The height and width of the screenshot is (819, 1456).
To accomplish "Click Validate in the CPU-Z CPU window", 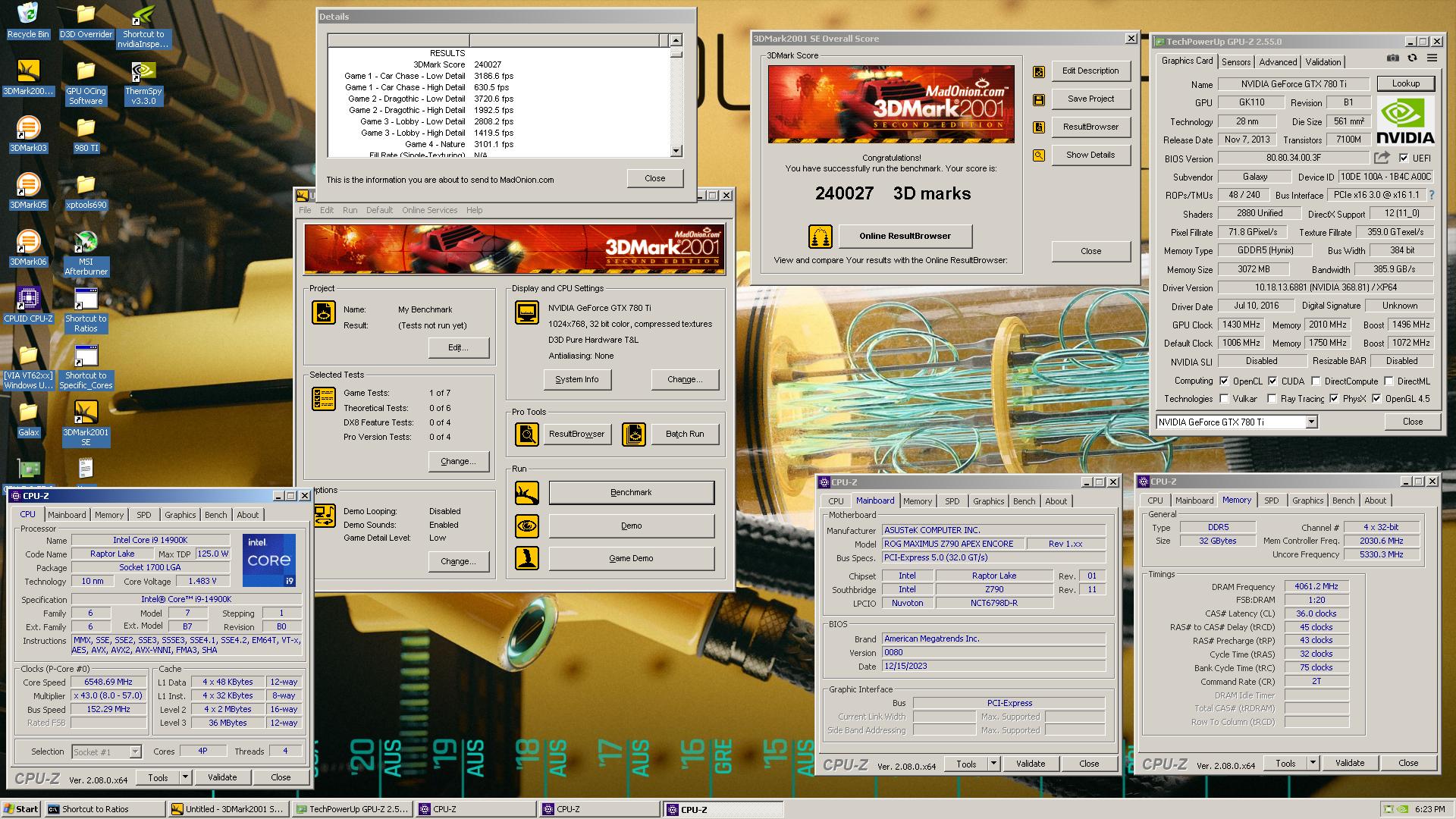I will [222, 777].
